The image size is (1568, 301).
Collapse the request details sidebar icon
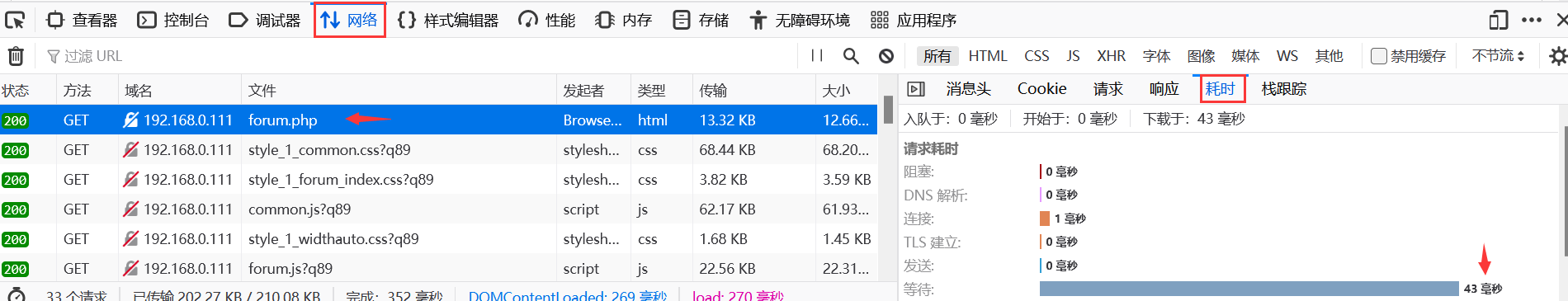916,89
